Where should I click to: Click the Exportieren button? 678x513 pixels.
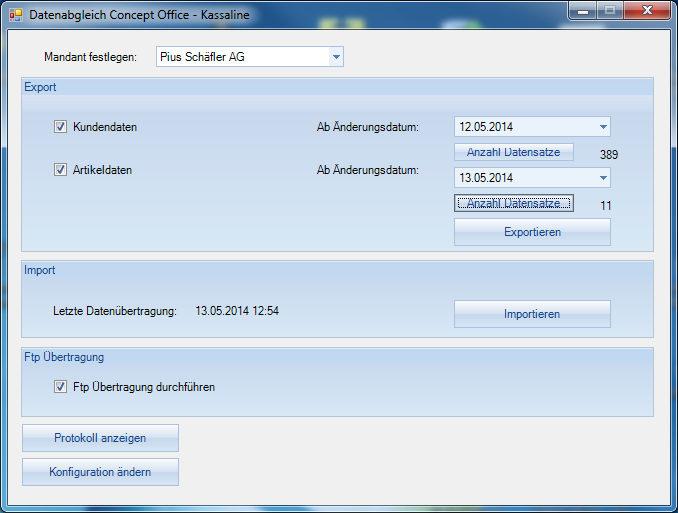click(x=532, y=232)
